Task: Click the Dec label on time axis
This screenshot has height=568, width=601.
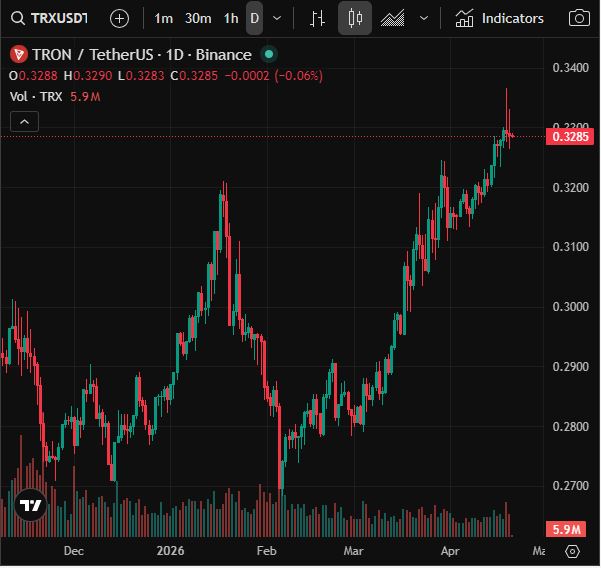Action: [x=74, y=551]
